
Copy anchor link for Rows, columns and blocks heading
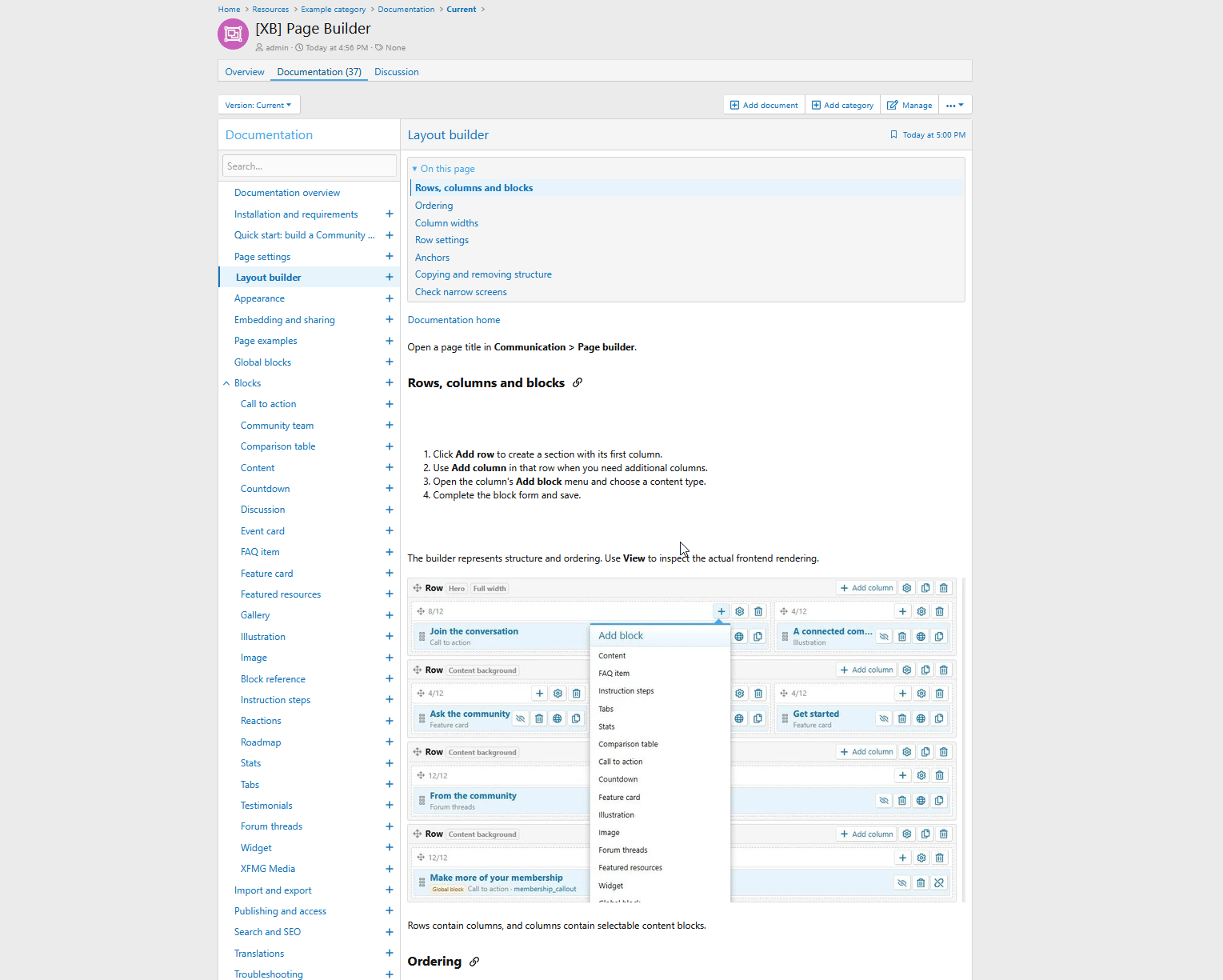pyautogui.click(x=578, y=383)
